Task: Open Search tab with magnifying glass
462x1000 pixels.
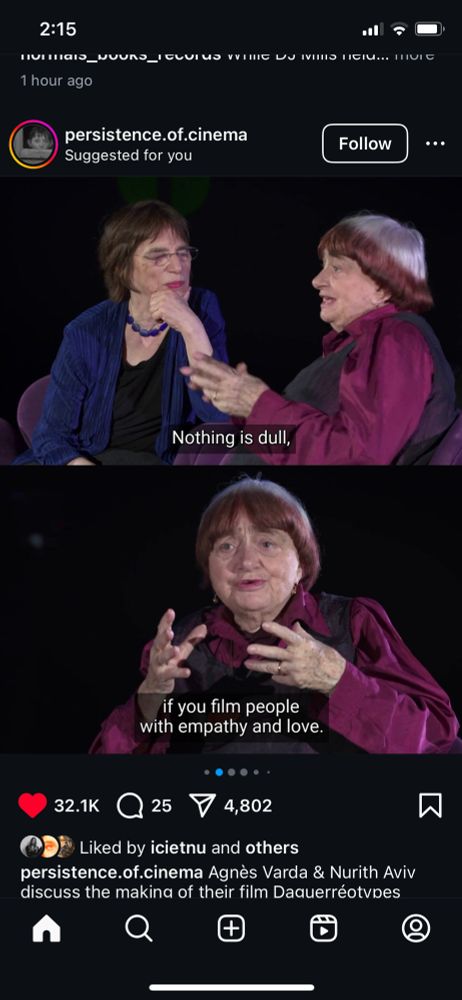Action: pyautogui.click(x=138, y=929)
